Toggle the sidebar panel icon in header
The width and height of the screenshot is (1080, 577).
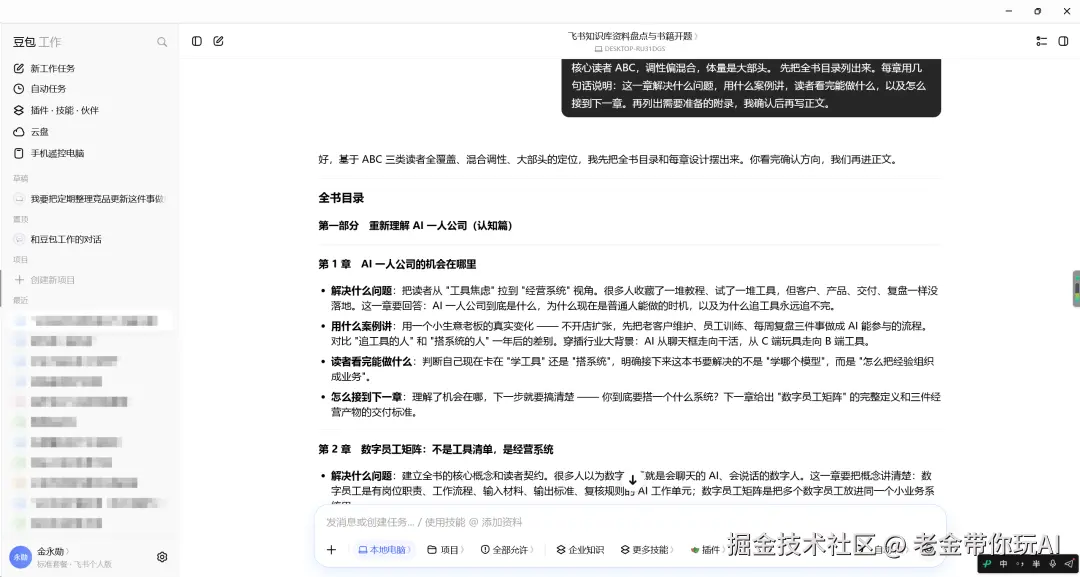(197, 41)
